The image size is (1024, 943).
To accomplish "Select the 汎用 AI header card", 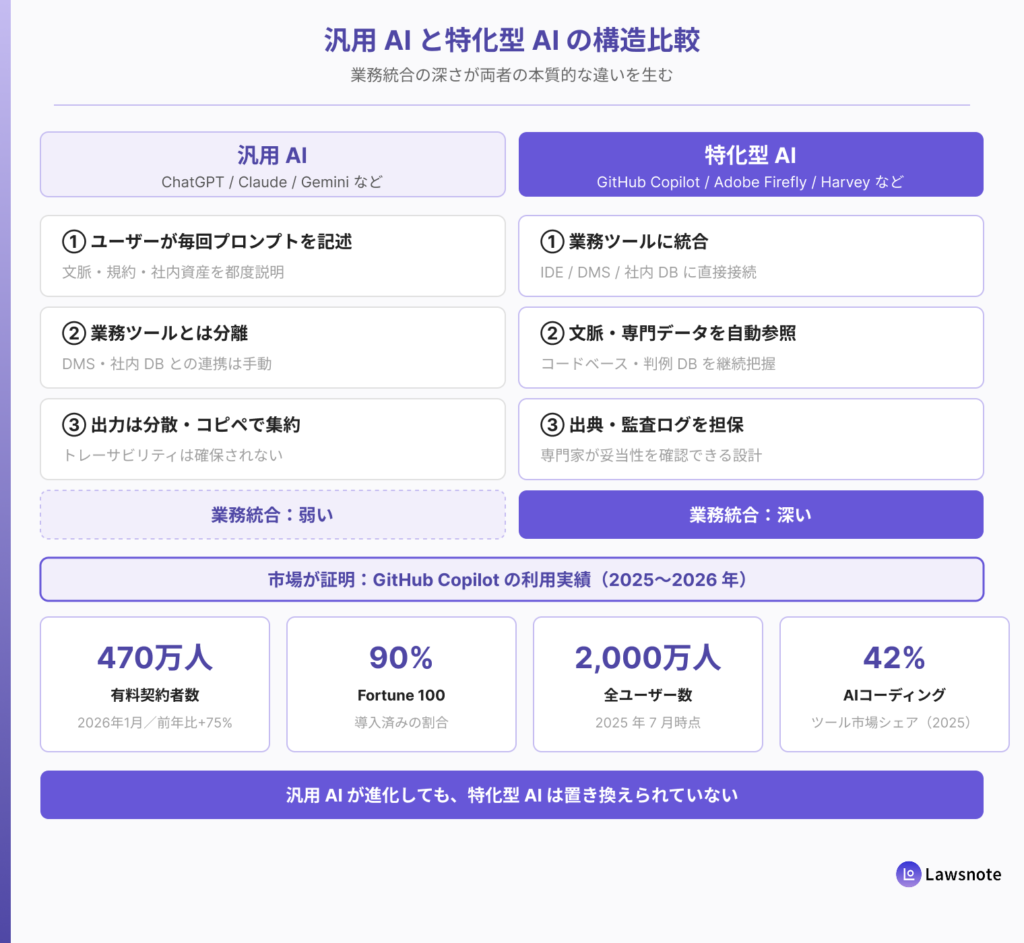I will [273, 165].
